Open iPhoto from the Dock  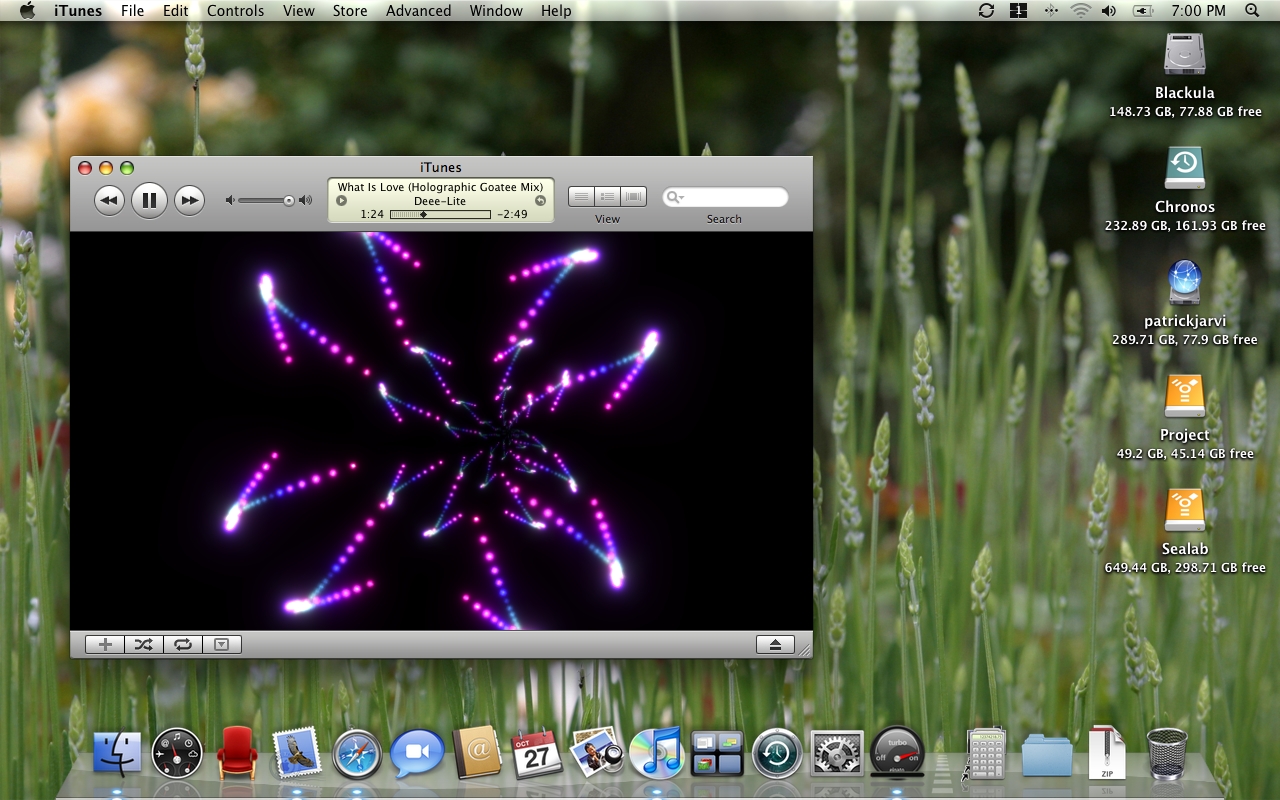pyautogui.click(x=597, y=753)
